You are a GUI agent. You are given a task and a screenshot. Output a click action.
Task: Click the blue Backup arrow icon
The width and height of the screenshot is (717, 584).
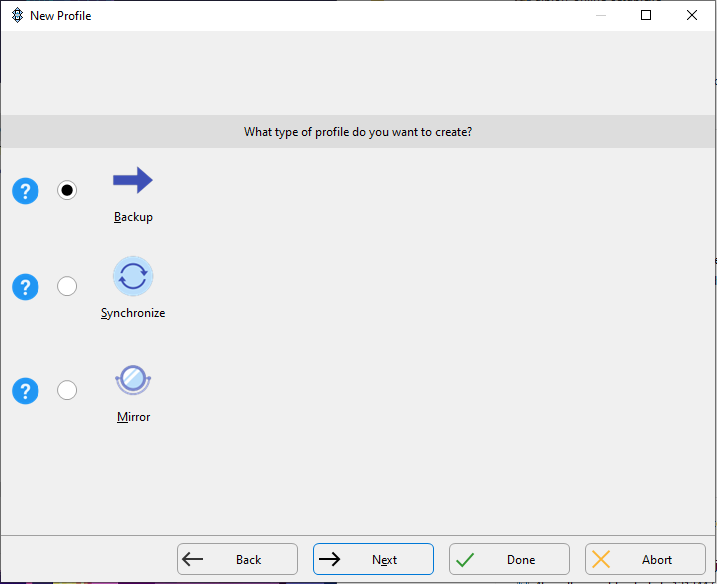[133, 180]
